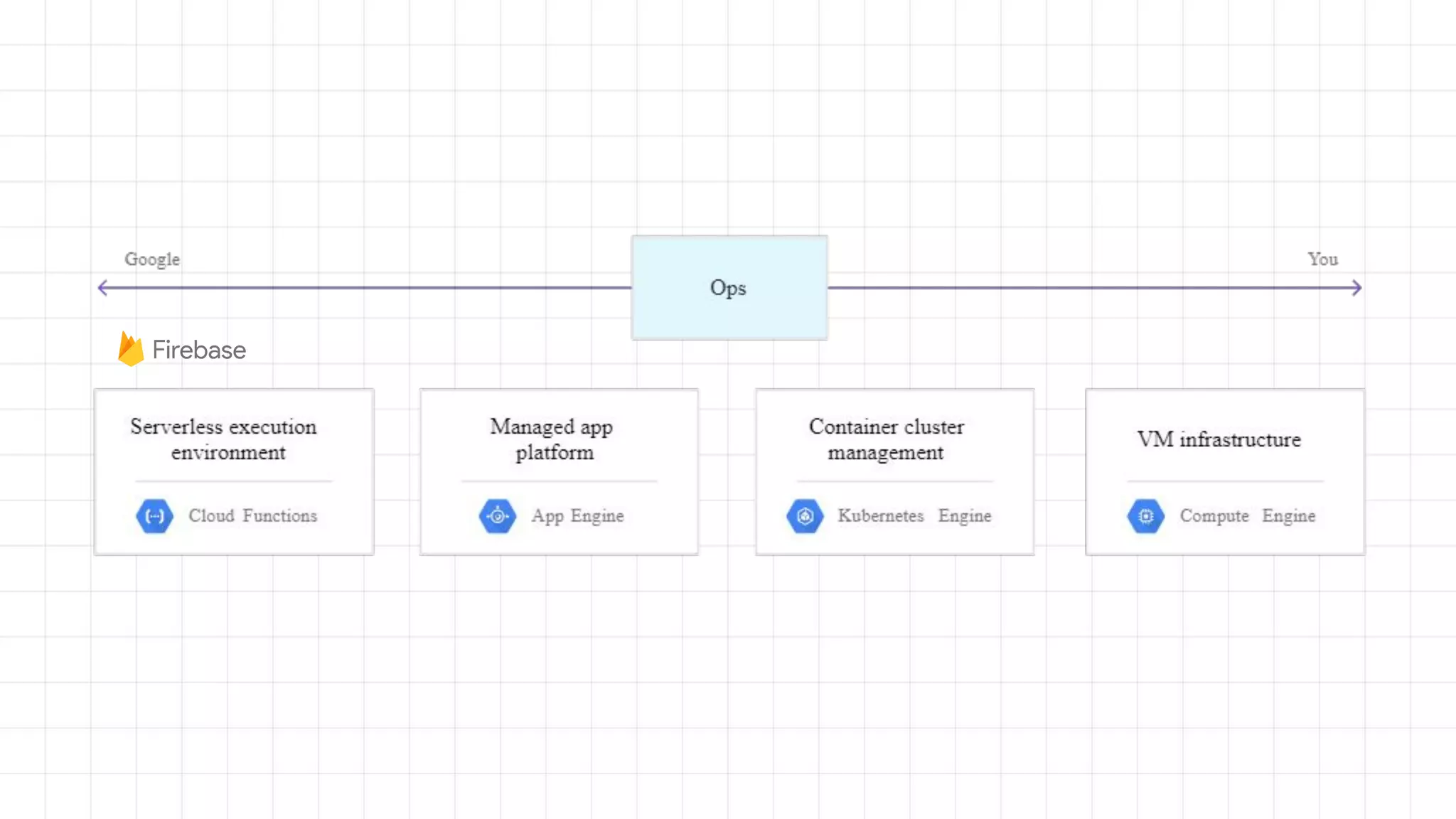This screenshot has width=1456, height=819.
Task: Select the Managed app platform heading
Action: click(552, 439)
